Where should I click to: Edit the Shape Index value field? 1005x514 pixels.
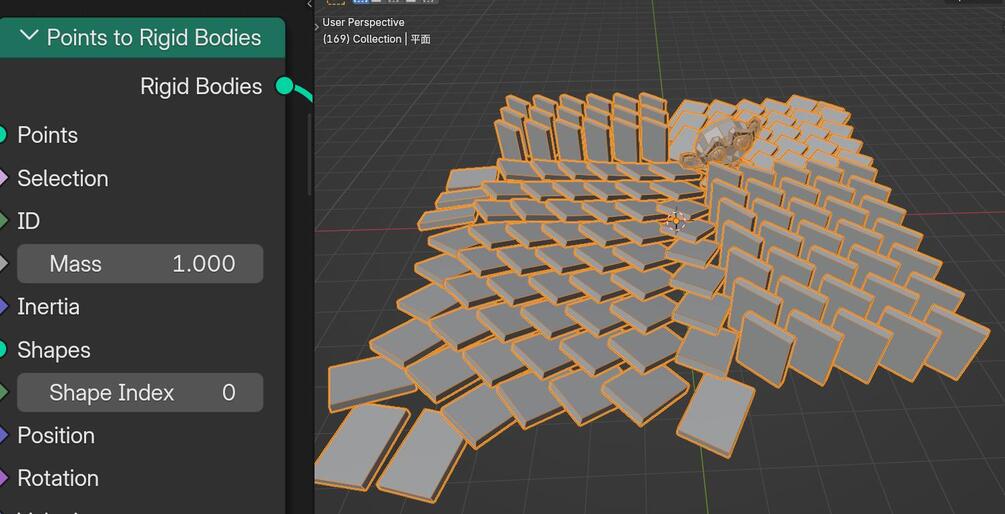point(140,392)
